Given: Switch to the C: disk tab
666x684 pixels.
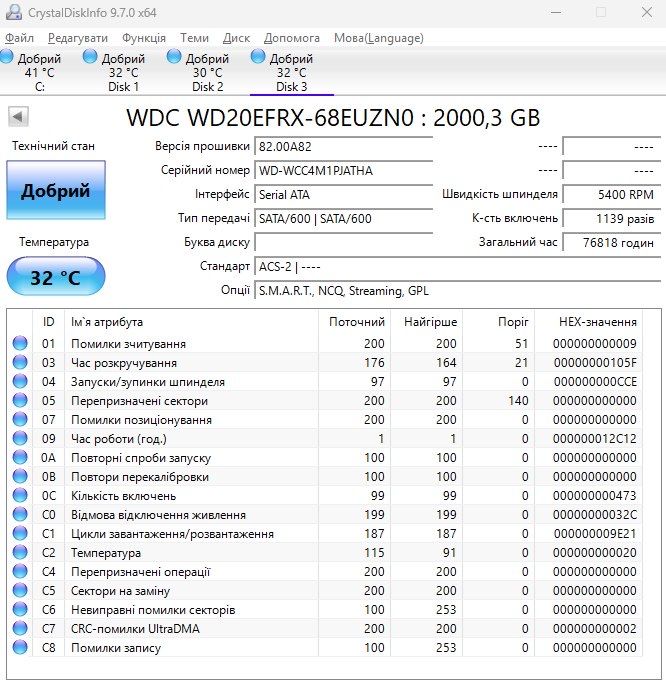Looking at the screenshot, I should pyautogui.click(x=39, y=72).
